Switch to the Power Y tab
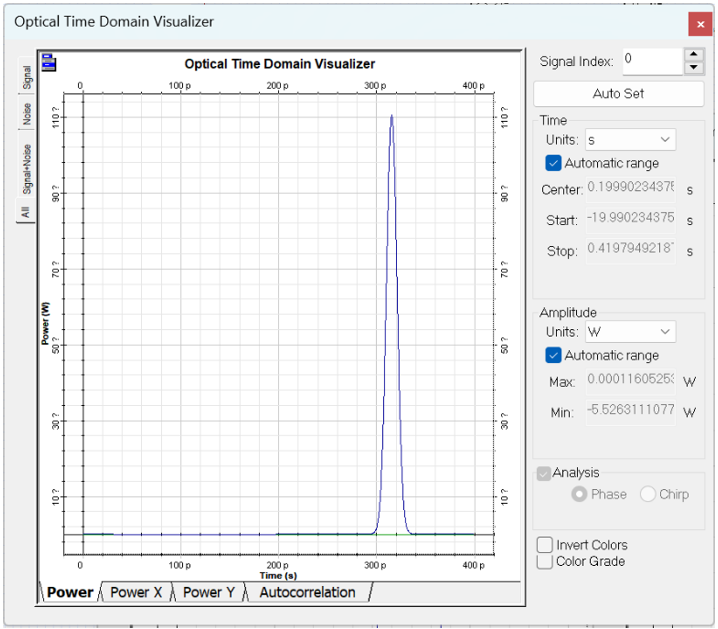 point(208,592)
